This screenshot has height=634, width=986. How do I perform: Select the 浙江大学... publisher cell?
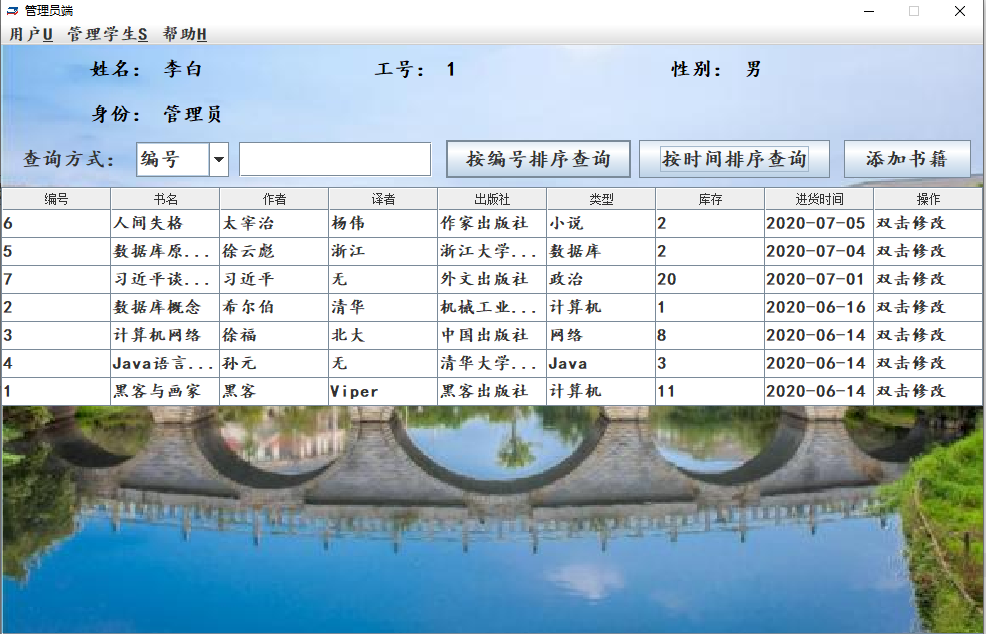(x=492, y=252)
